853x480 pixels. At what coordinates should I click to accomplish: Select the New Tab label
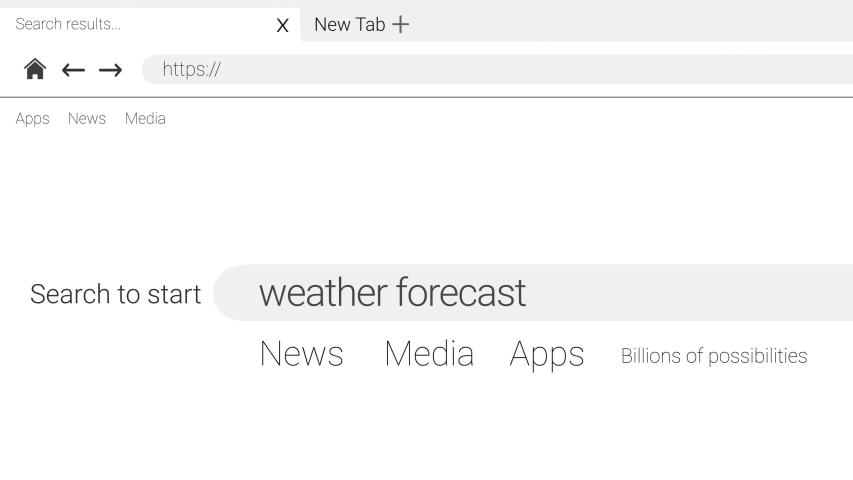(350, 24)
